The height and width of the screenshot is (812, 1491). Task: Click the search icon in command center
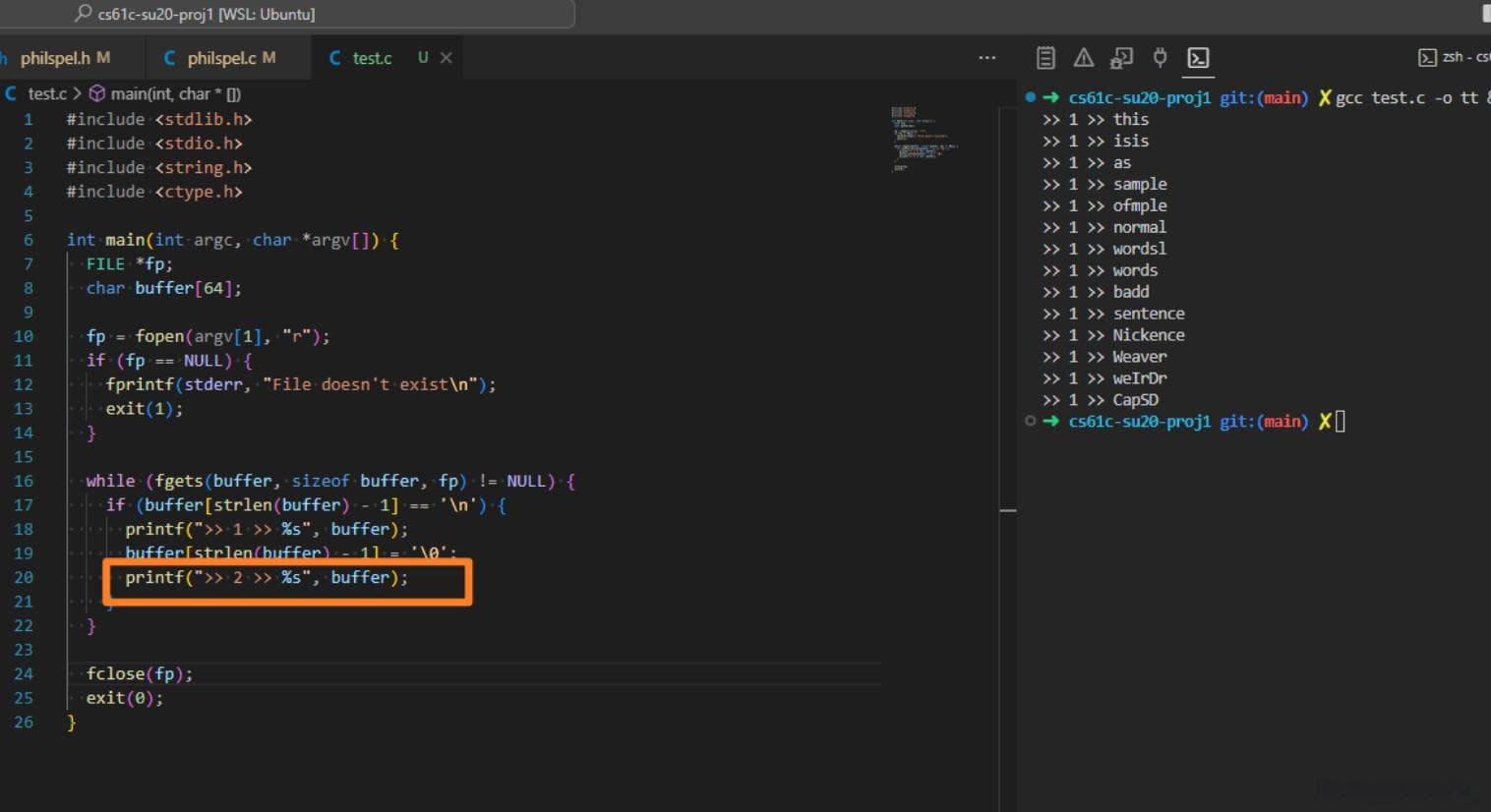coord(84,14)
